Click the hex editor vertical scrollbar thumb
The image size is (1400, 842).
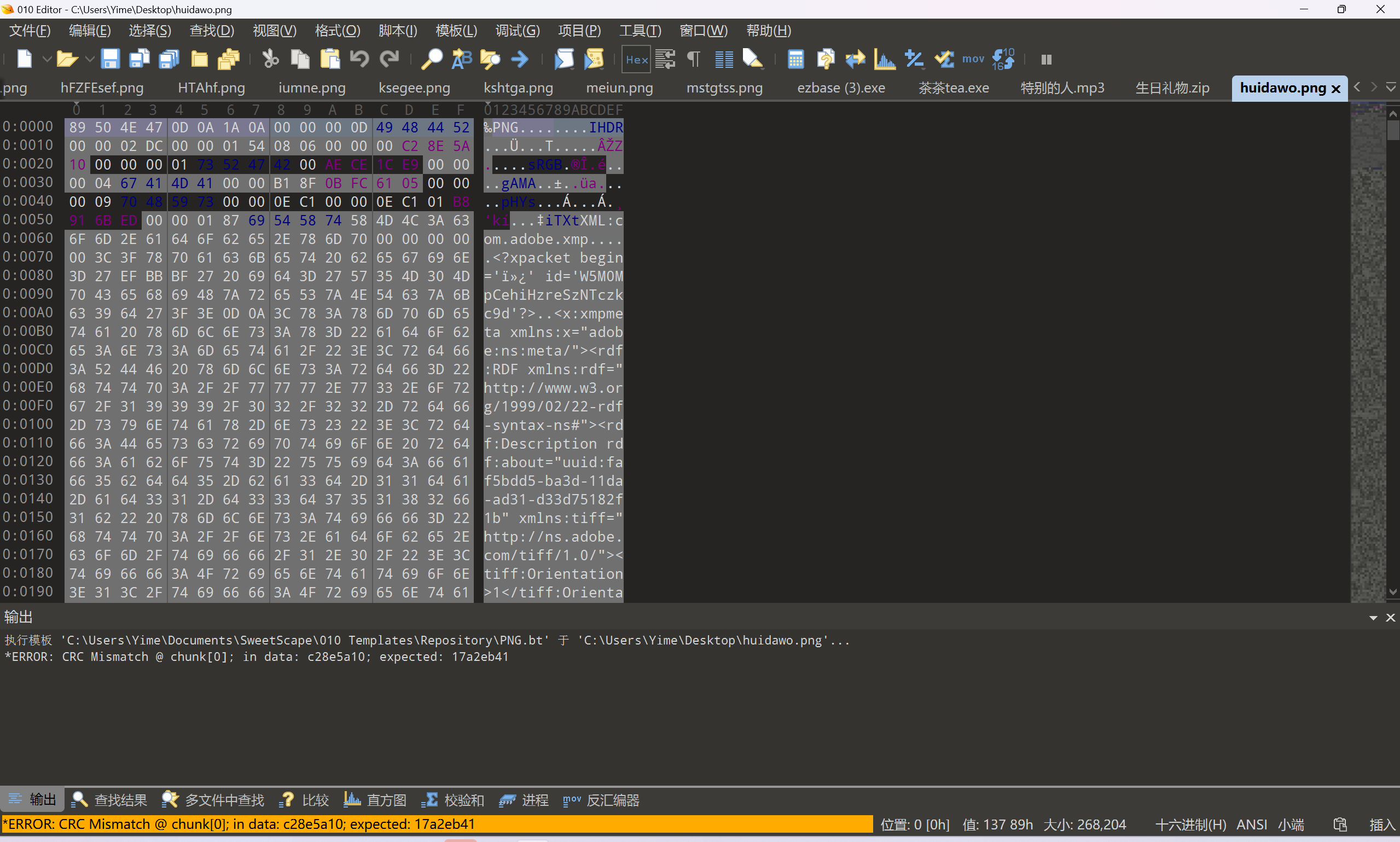tap(1393, 130)
